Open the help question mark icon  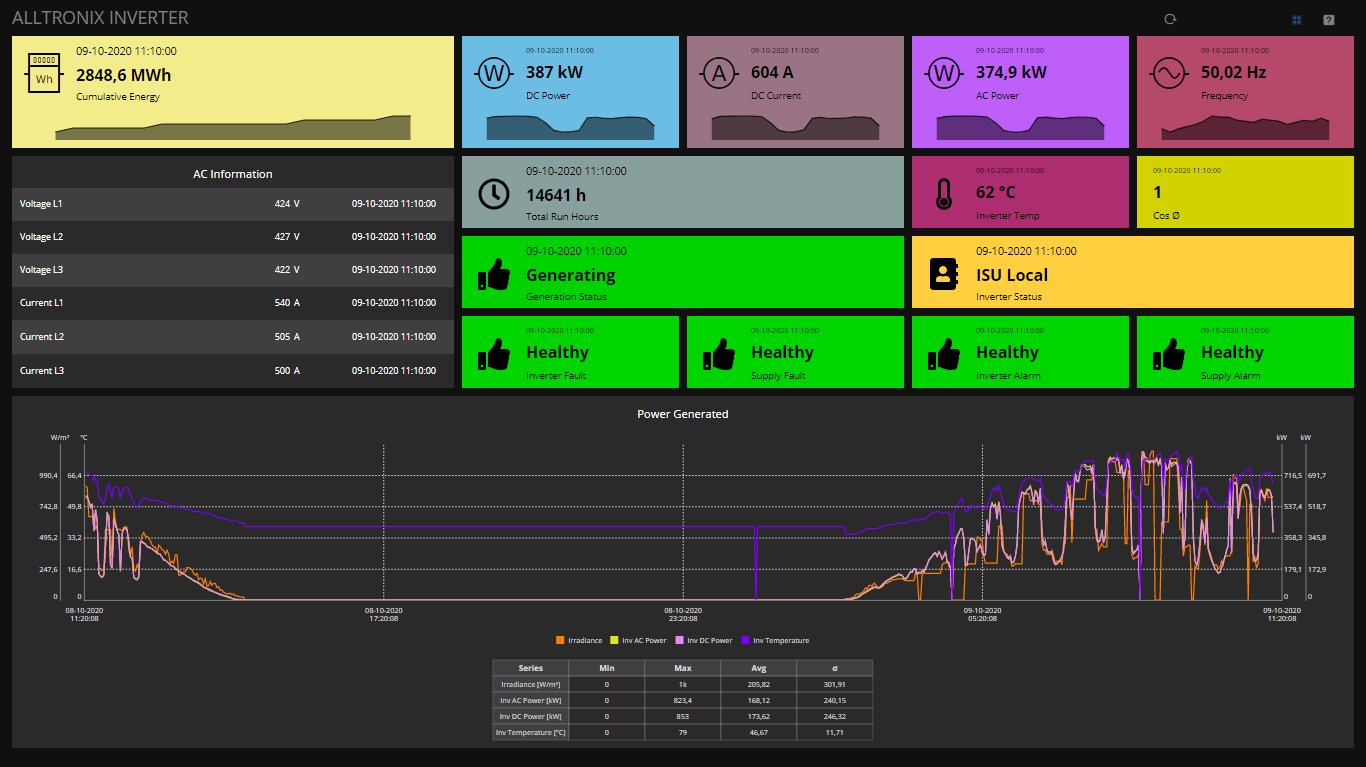[x=1329, y=19]
